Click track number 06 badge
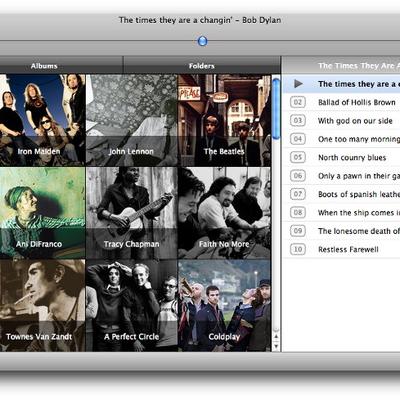Image resolution: width=400 pixels, height=400 pixels. click(x=298, y=175)
